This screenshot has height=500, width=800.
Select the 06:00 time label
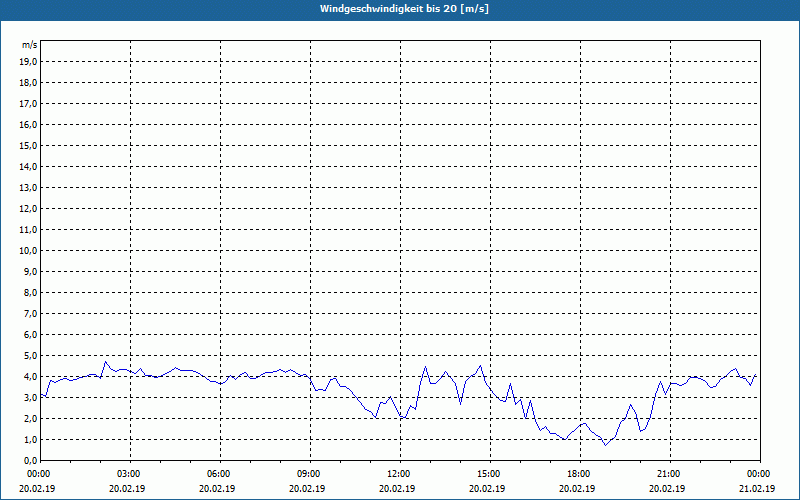coord(217,474)
